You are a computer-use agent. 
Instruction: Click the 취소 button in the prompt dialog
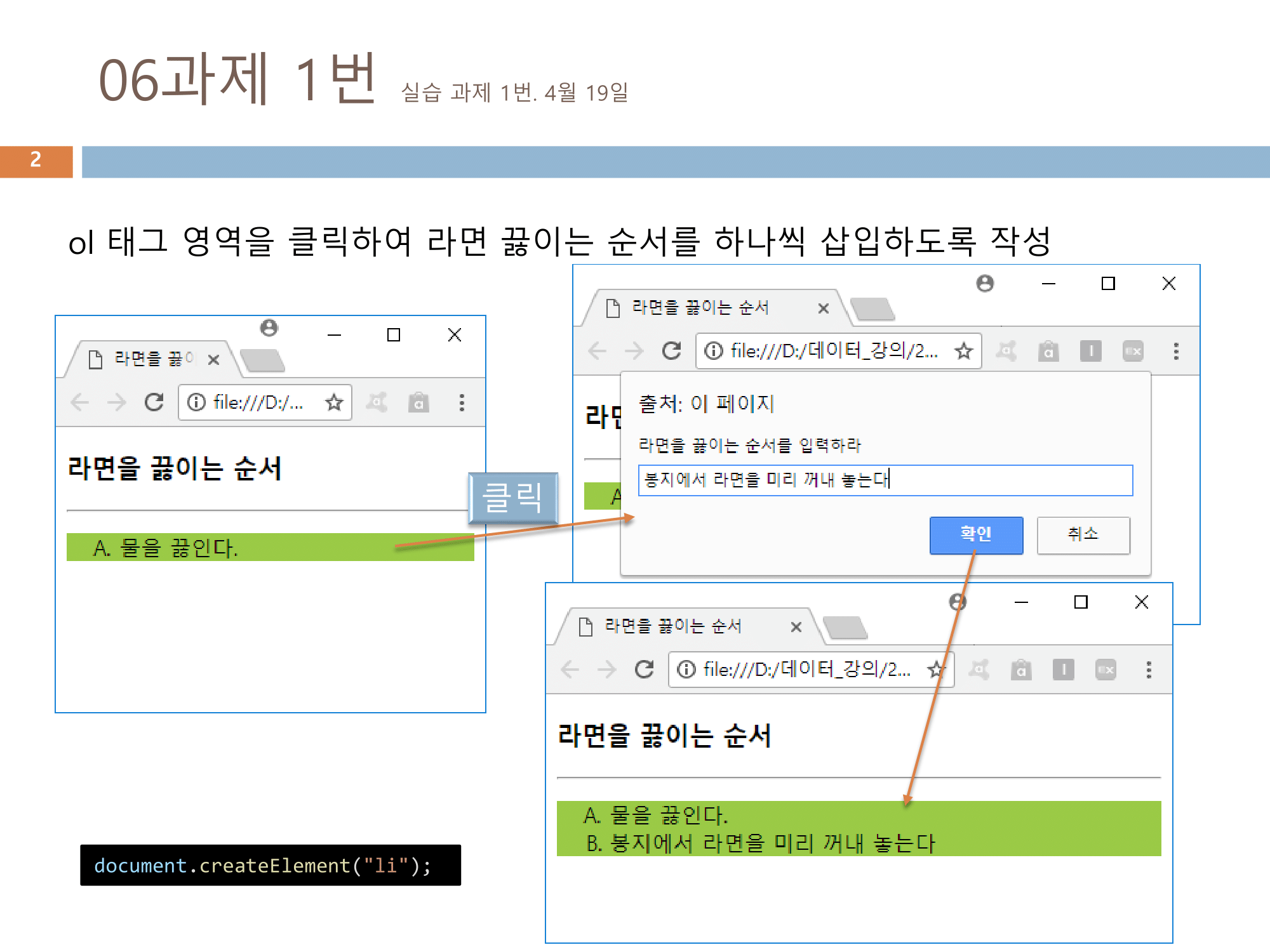pos(1083,534)
